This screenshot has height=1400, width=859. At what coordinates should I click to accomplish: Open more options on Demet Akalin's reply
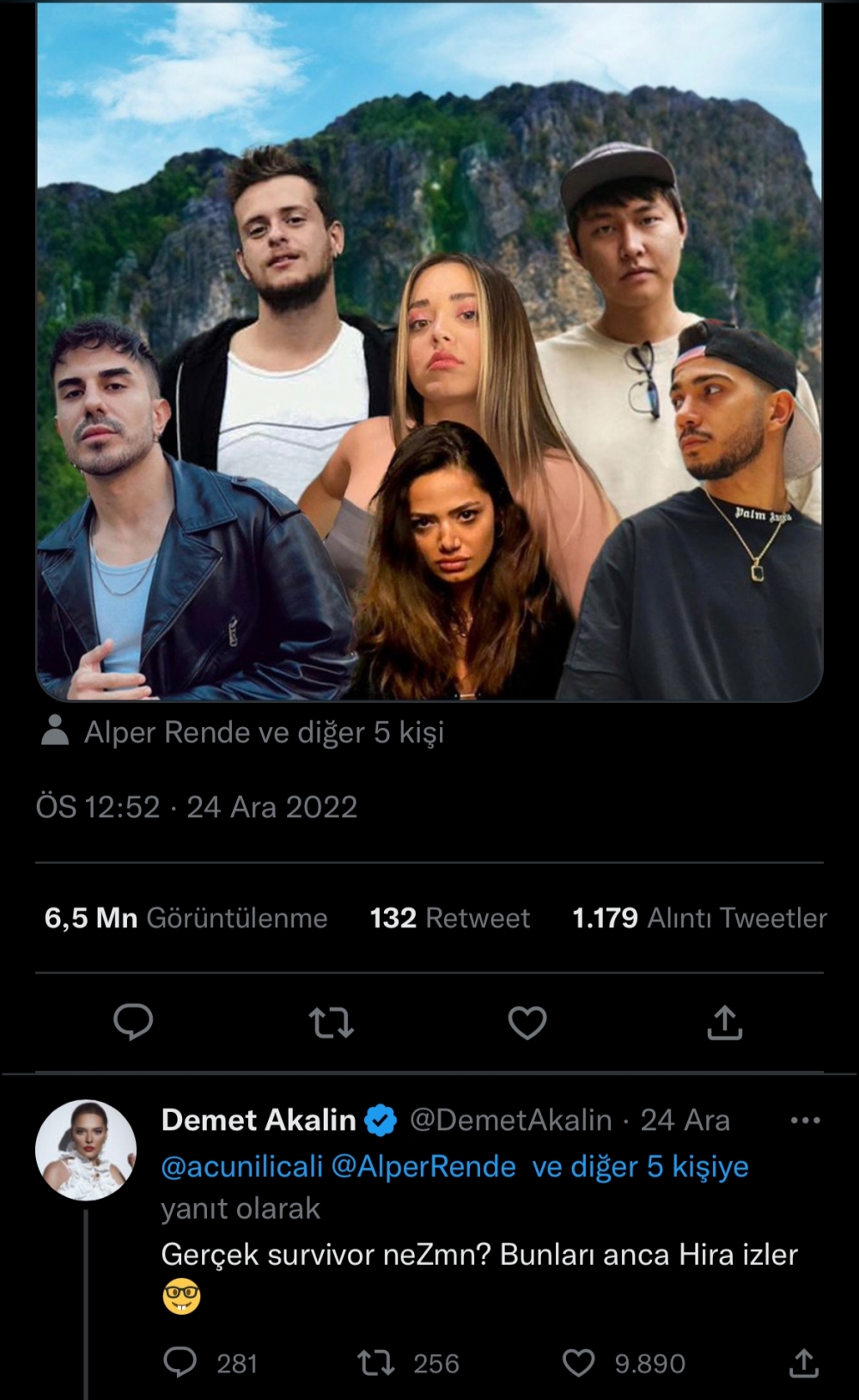805,1121
